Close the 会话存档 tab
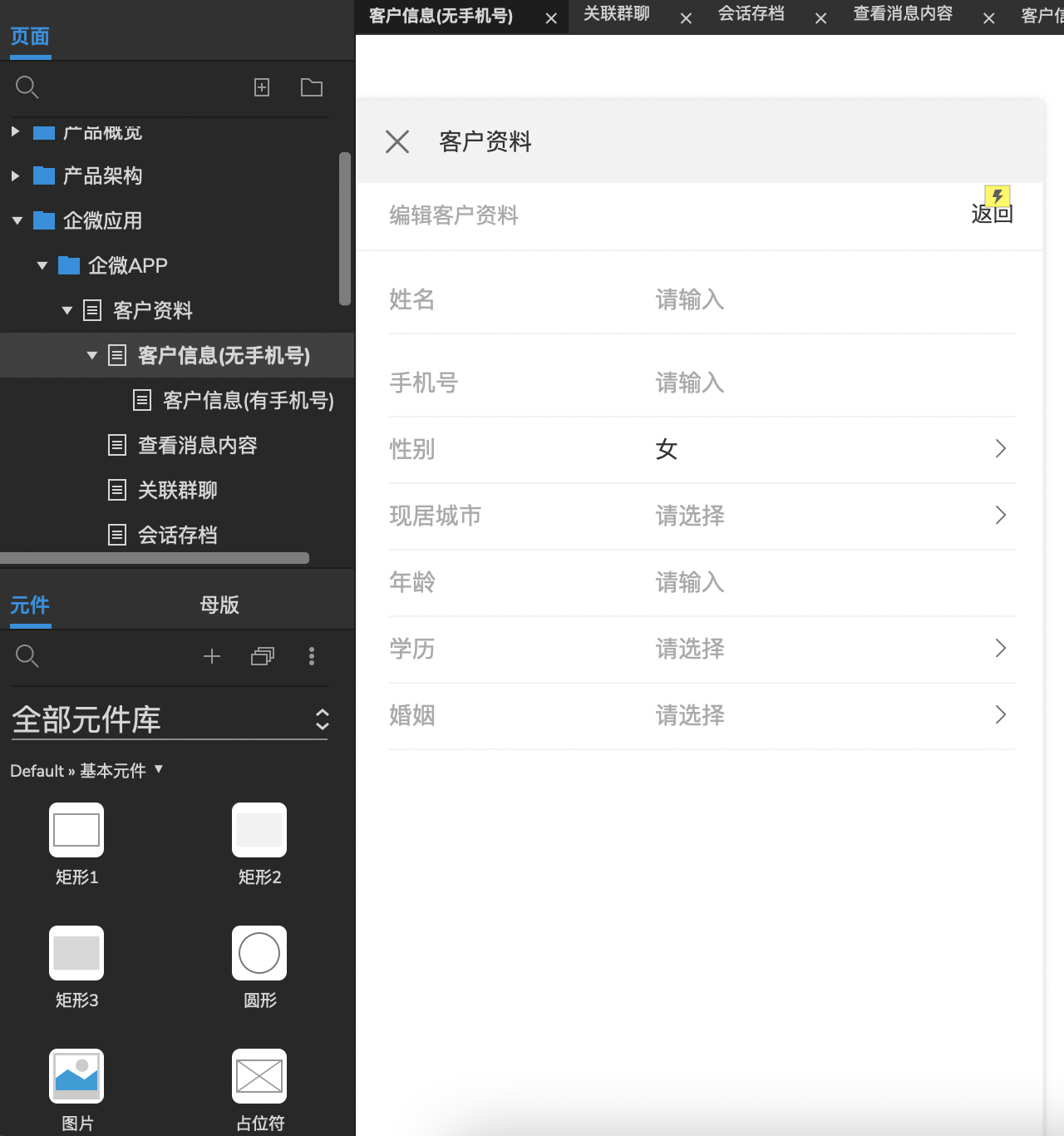The width and height of the screenshot is (1064, 1136). (820, 18)
